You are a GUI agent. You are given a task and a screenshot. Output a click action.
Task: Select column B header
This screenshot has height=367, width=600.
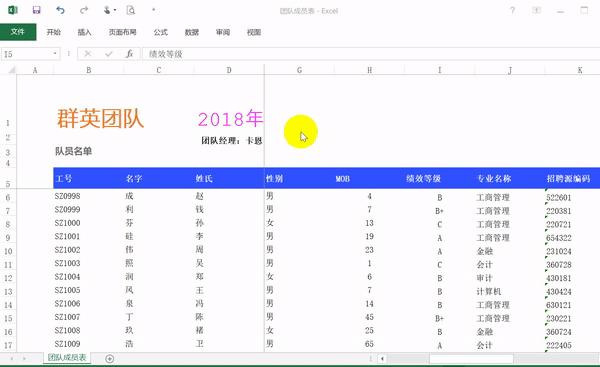click(x=88, y=70)
